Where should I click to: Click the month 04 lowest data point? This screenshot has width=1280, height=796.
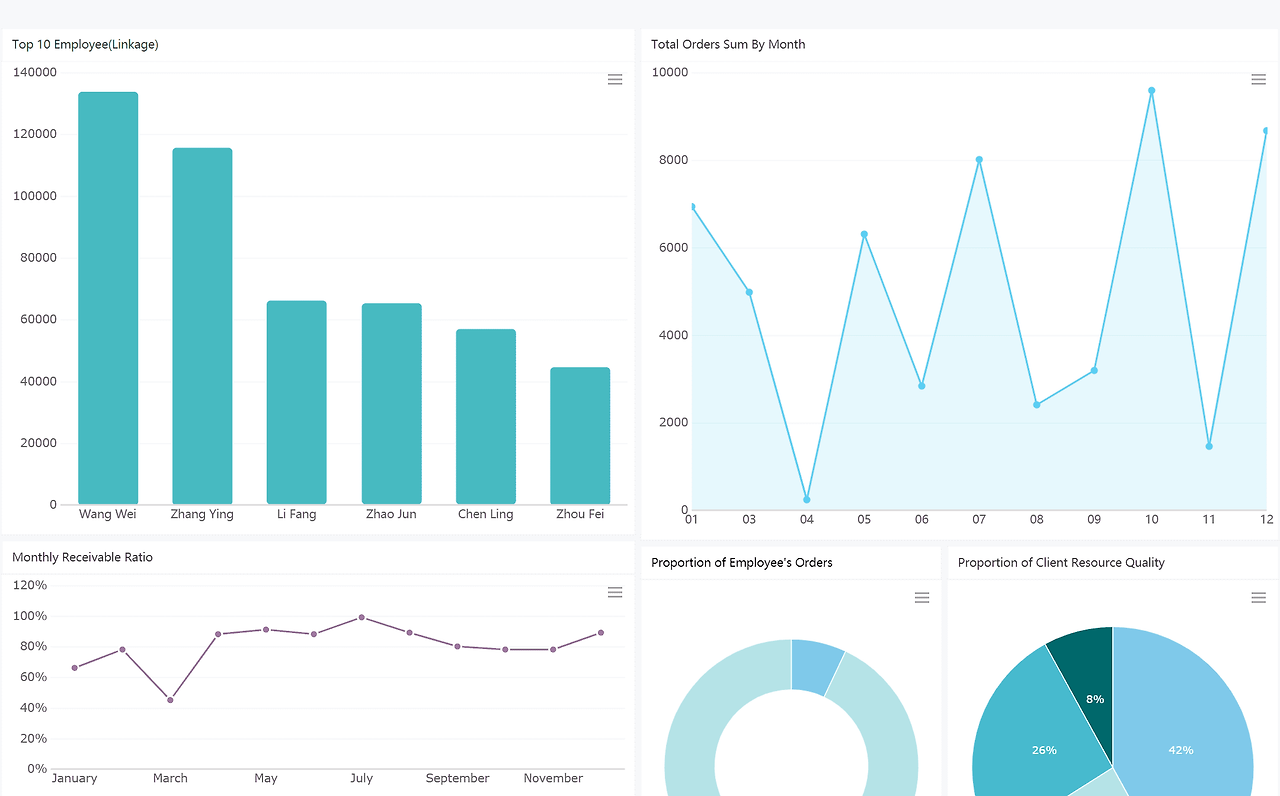[x=807, y=500]
